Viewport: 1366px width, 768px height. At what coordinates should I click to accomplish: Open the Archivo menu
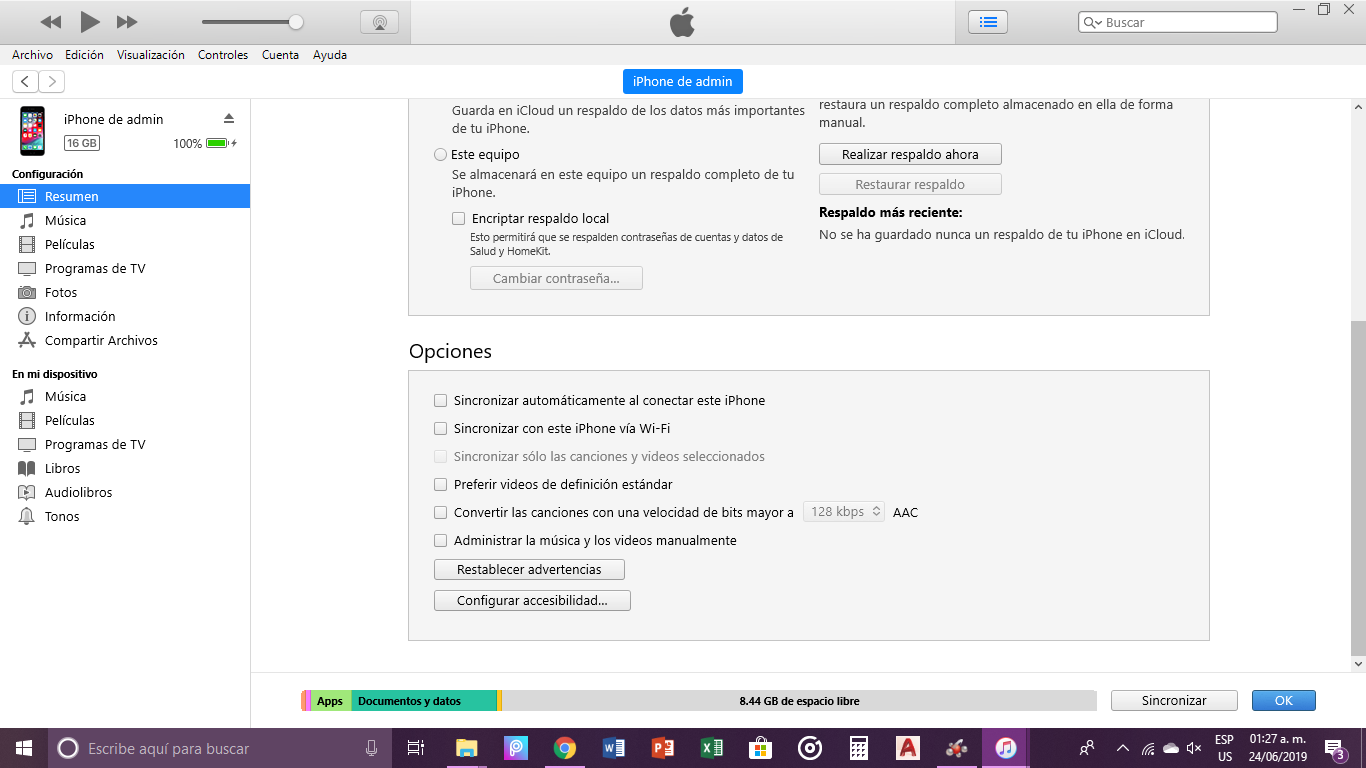point(32,55)
